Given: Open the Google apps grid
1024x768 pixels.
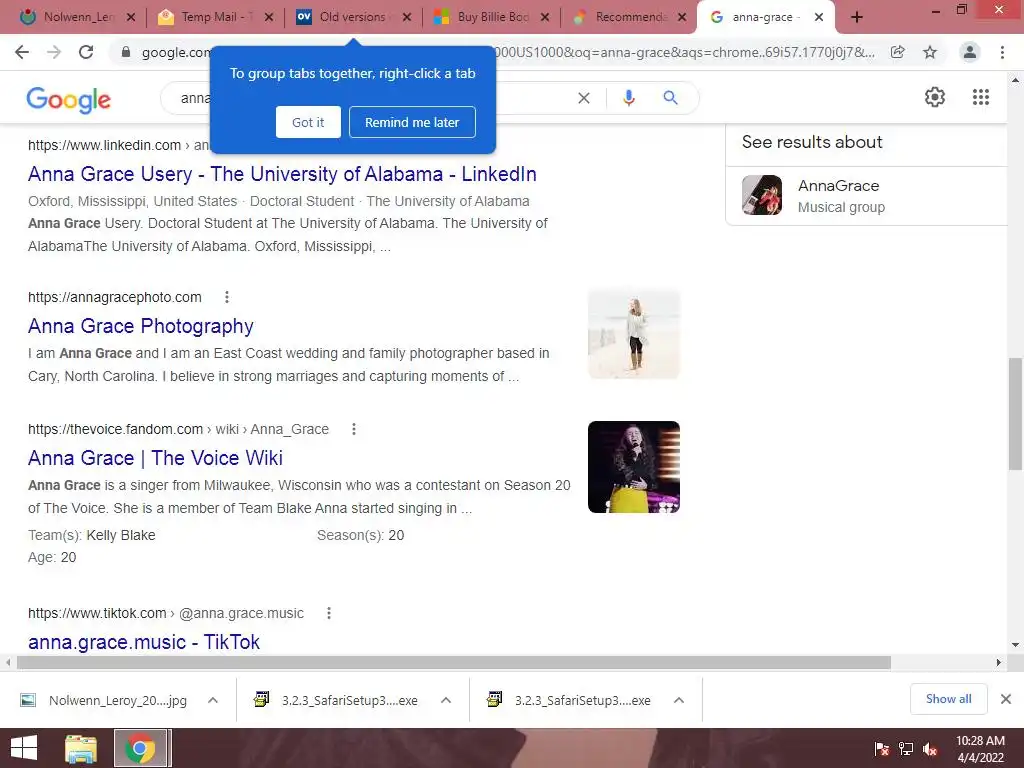Looking at the screenshot, I should point(981,97).
